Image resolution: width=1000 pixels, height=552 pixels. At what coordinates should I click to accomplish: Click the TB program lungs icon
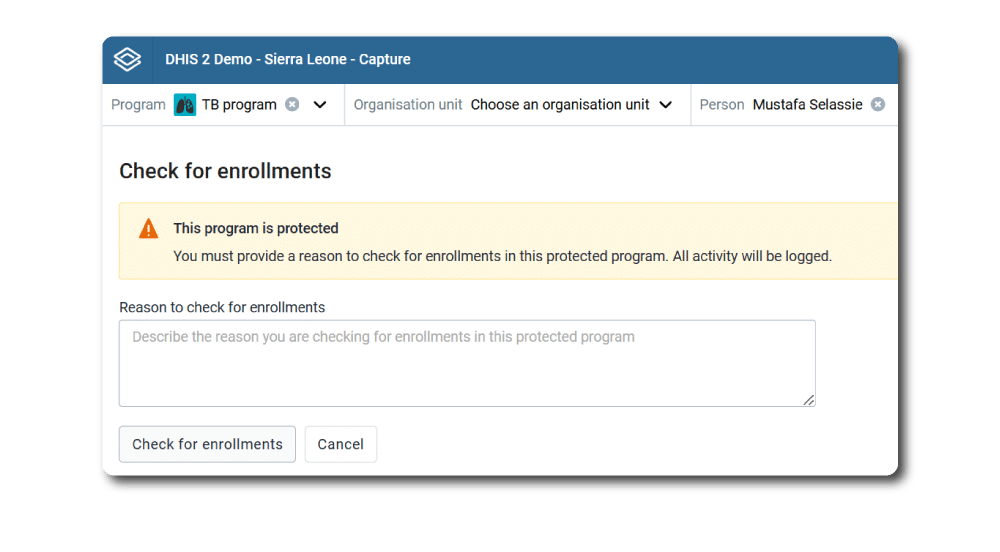tap(185, 105)
